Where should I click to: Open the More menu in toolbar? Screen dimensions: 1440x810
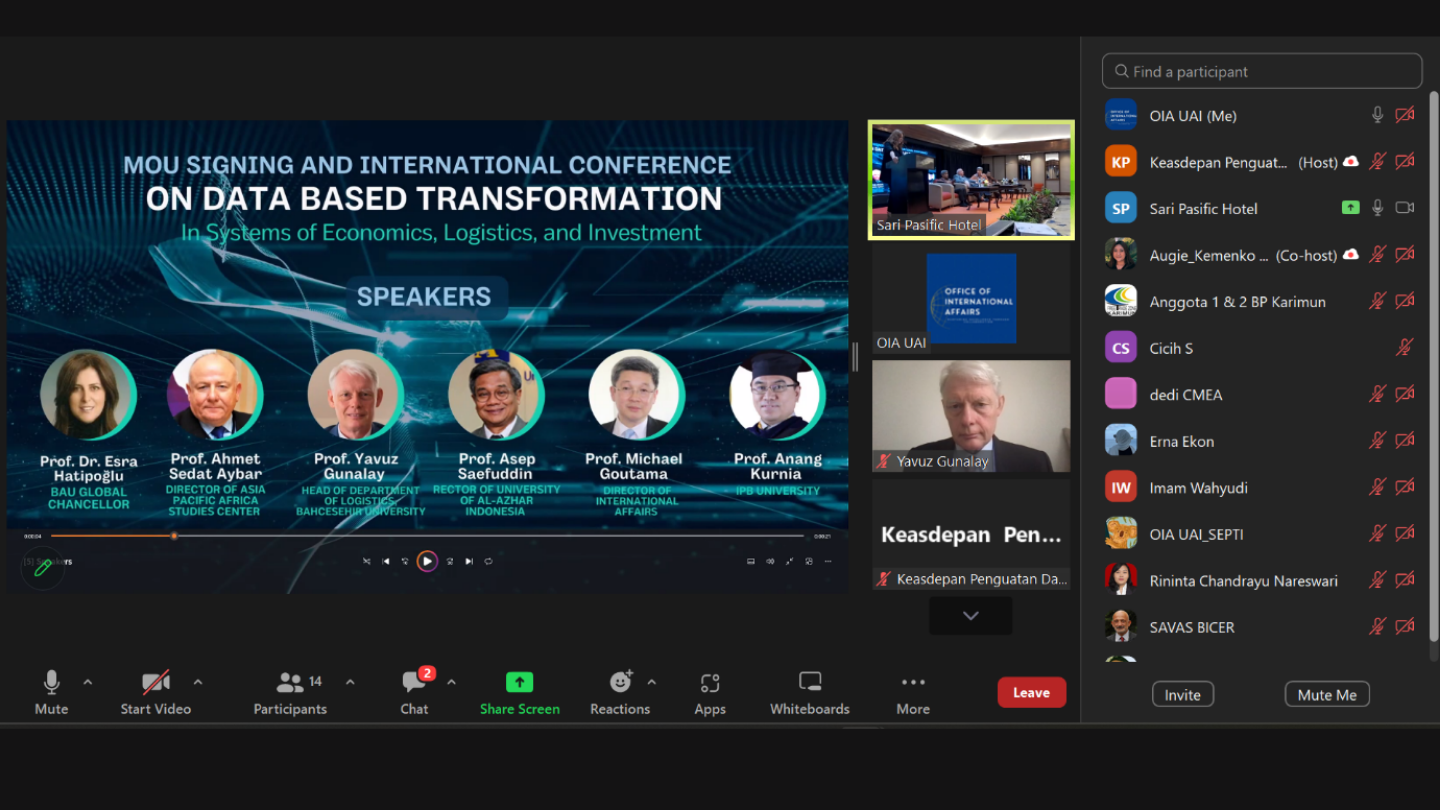tap(913, 692)
